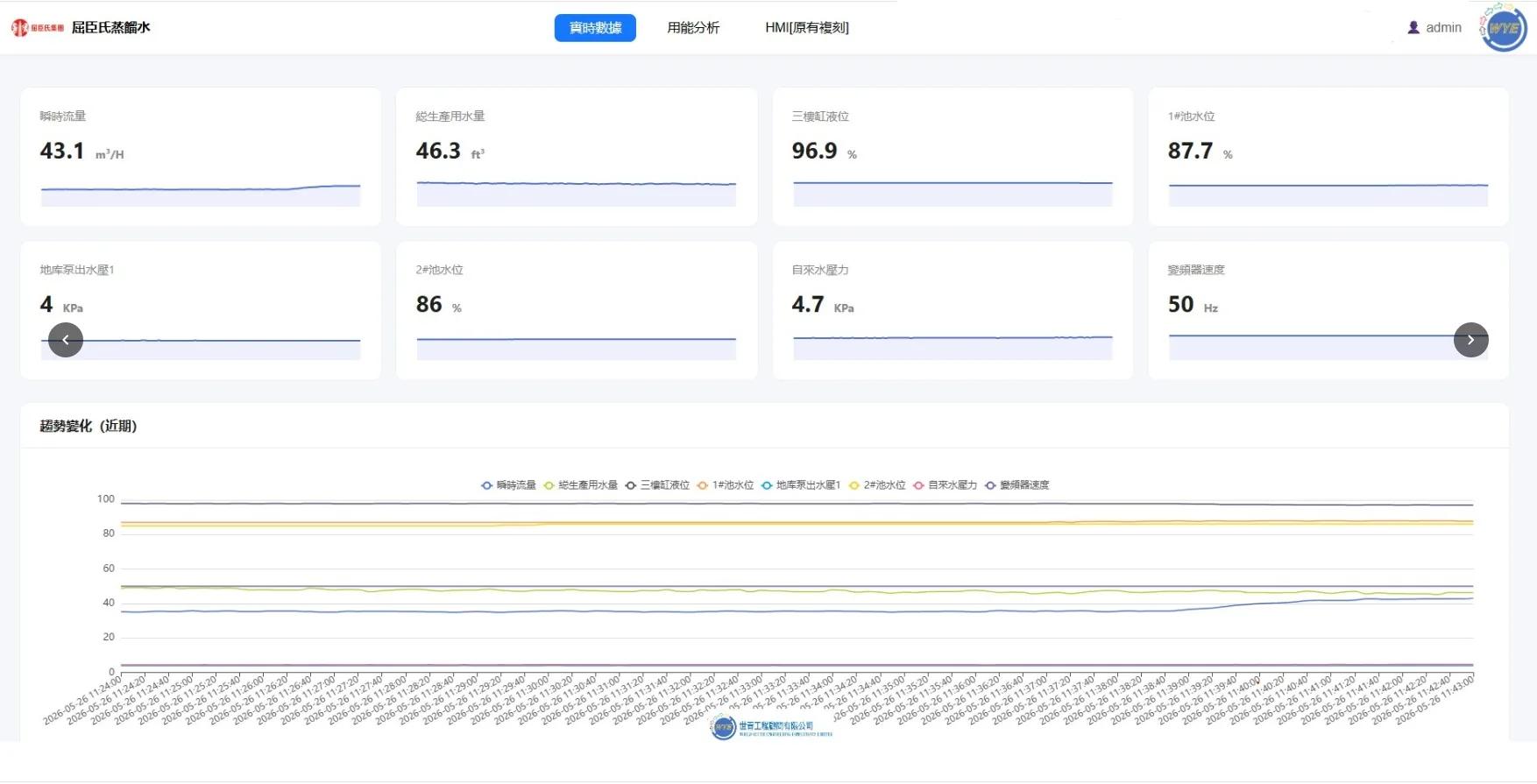Click the 4 KPa pump pressure value
The image size is (1537, 784).
[x=61, y=305]
